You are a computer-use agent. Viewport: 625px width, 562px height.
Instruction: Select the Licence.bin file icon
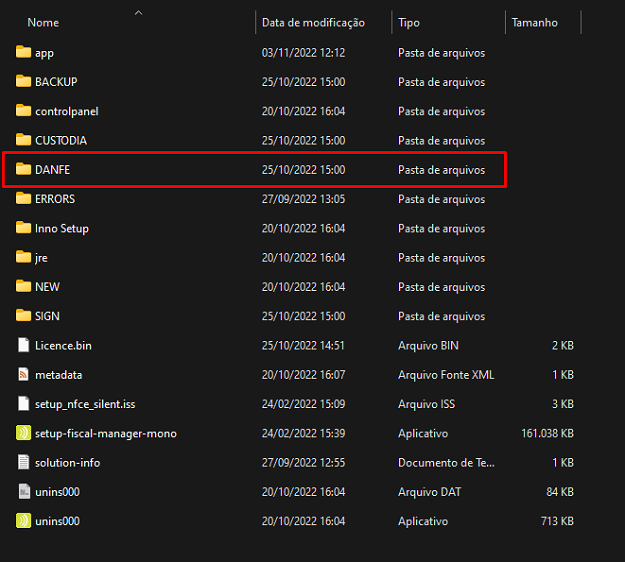coord(24,345)
